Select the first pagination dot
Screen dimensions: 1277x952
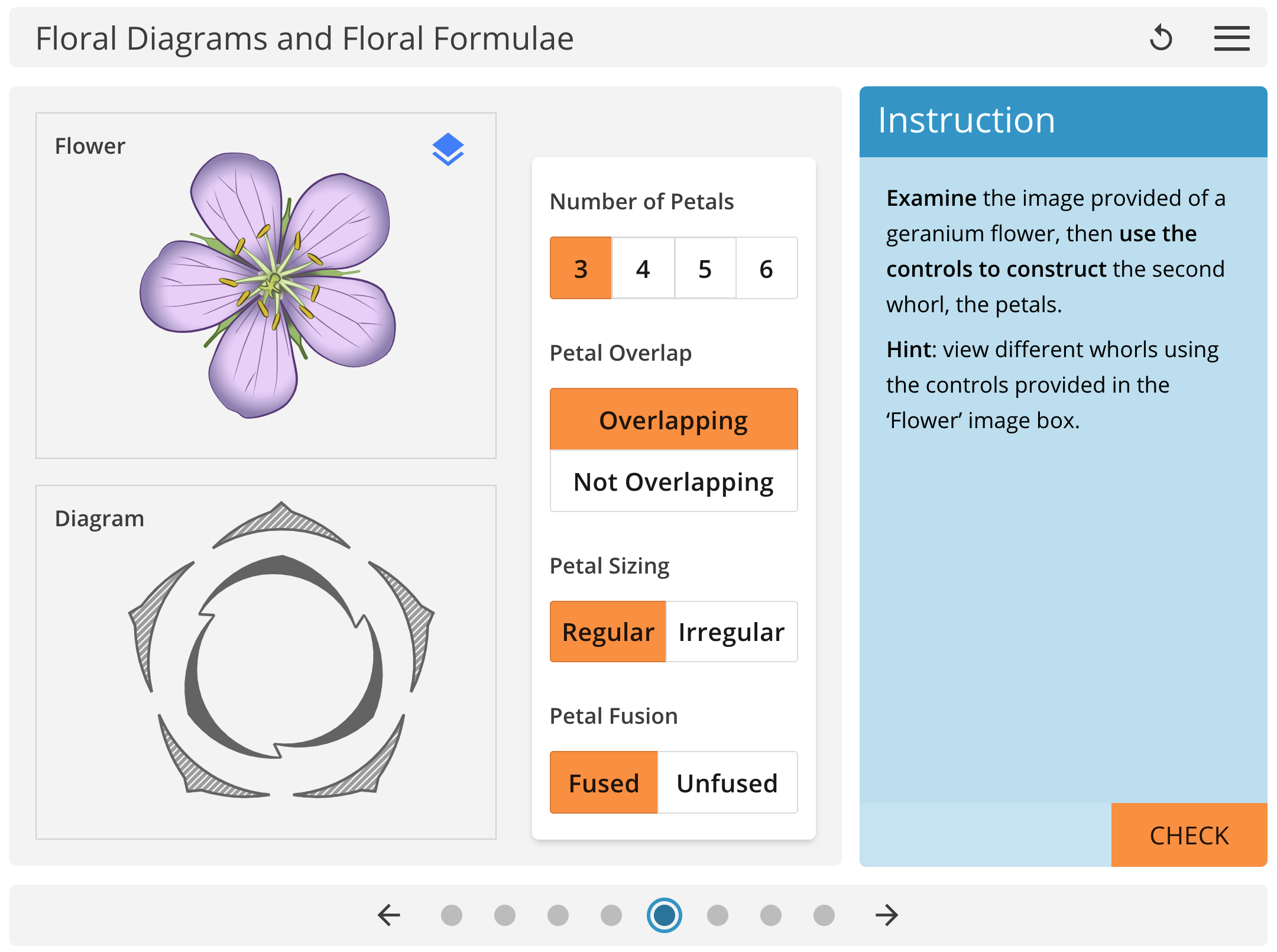coord(452,915)
